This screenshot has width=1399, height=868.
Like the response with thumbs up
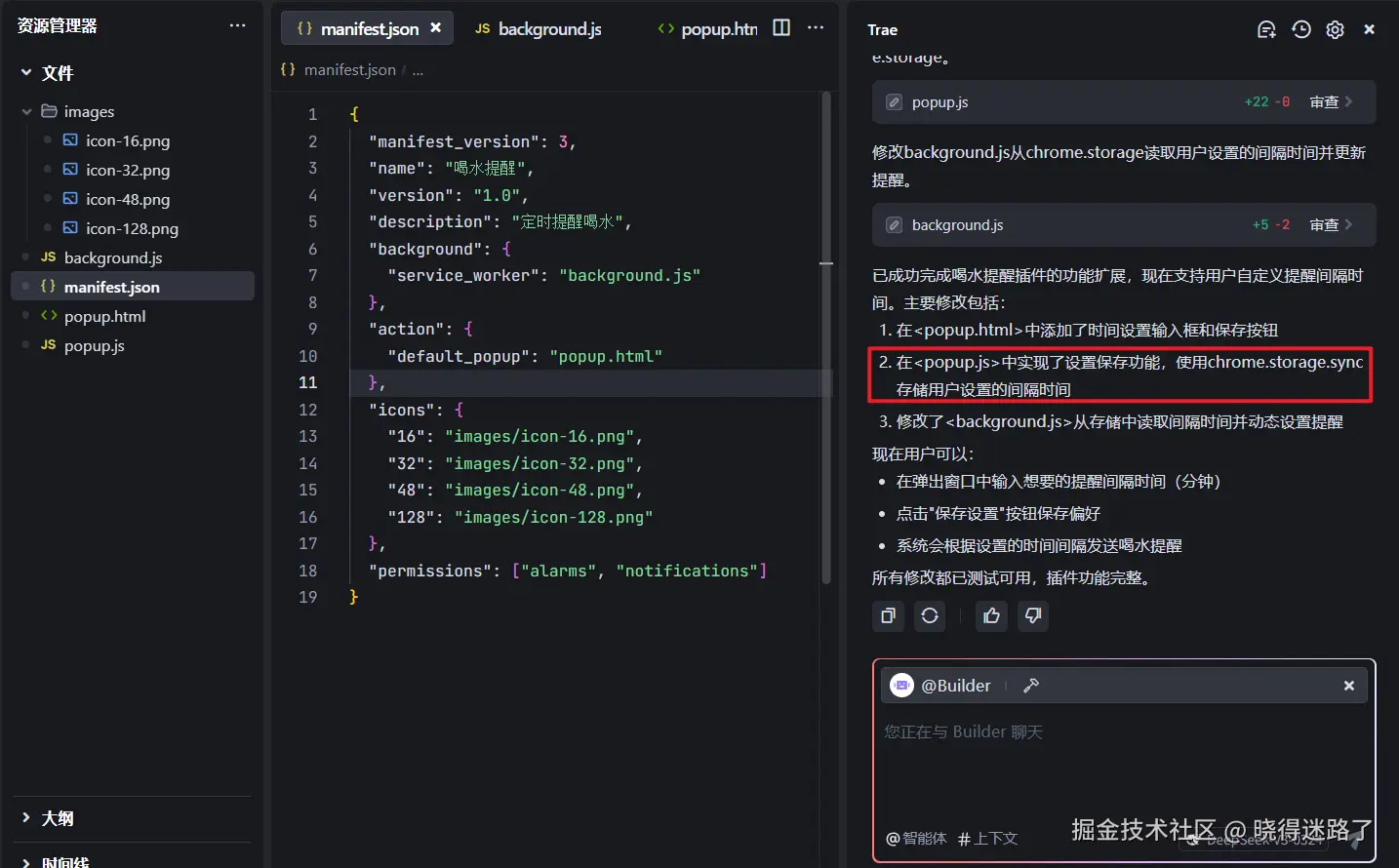991,615
